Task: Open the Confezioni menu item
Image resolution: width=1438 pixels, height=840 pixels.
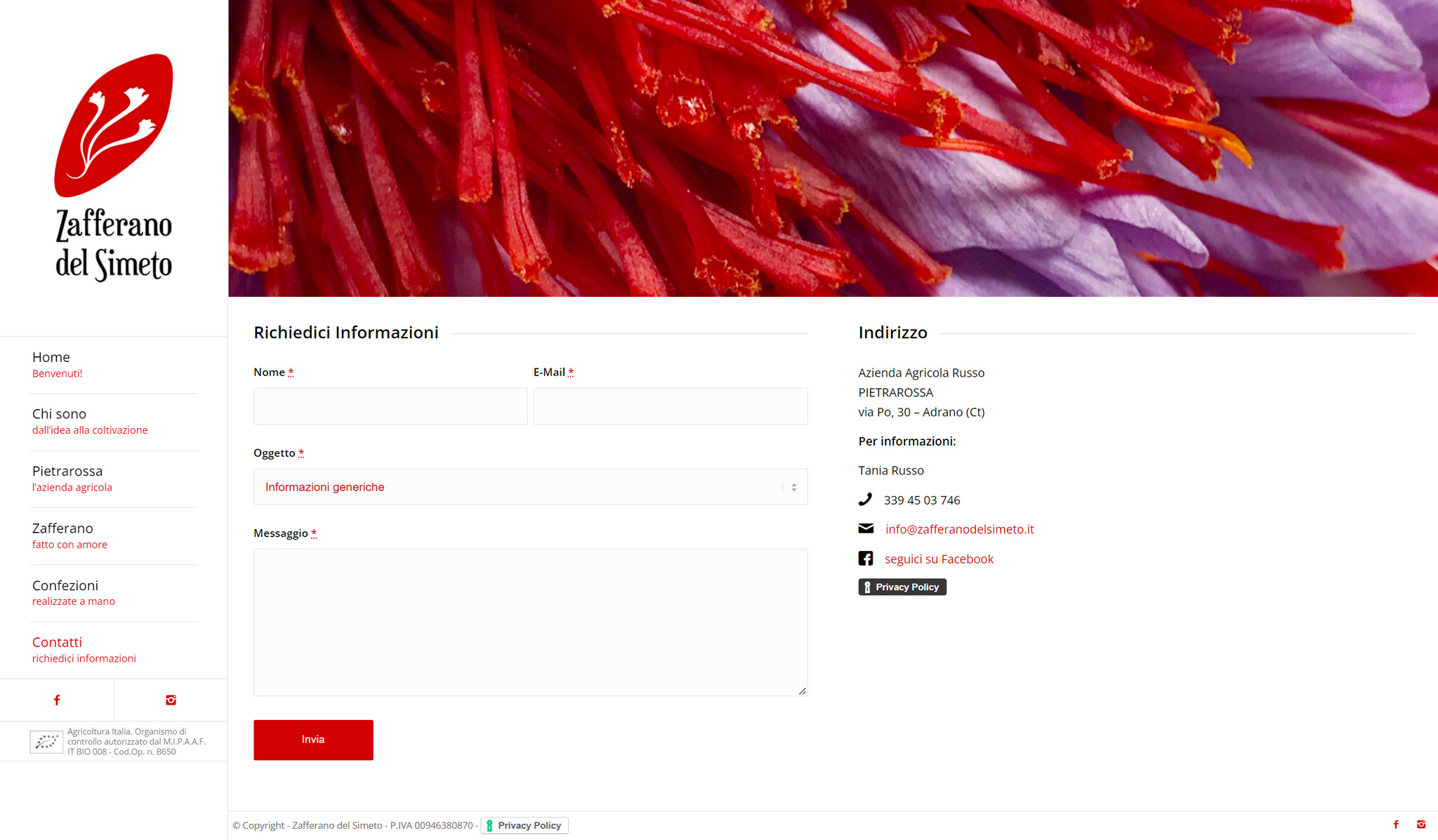Action: point(114,592)
